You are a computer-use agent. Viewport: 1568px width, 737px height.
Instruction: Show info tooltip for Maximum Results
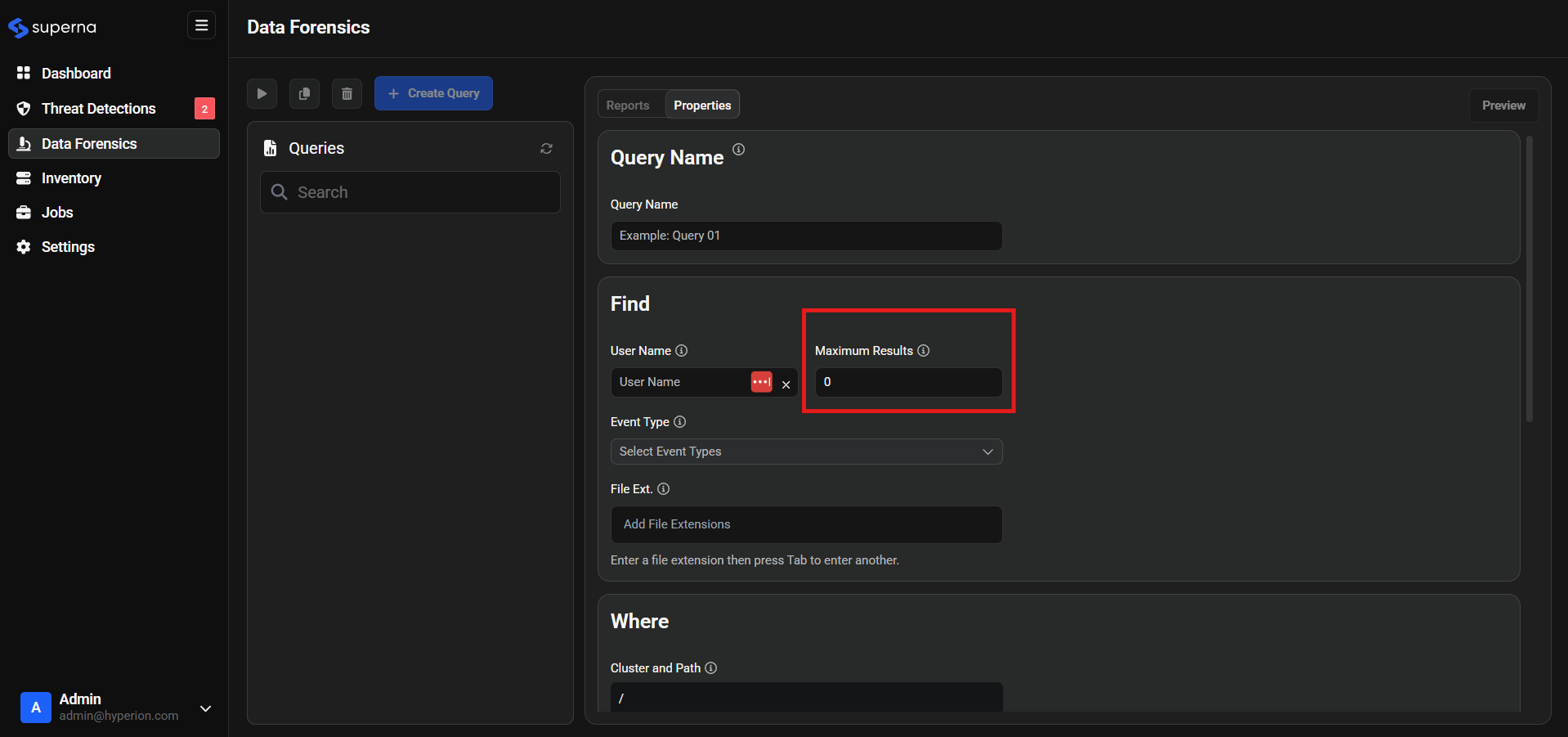(x=923, y=351)
